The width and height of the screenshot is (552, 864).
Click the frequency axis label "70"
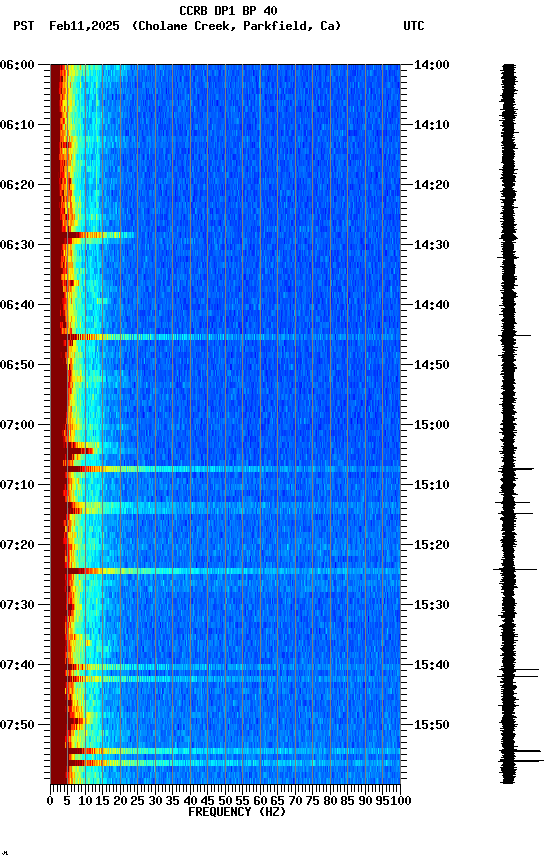[x=295, y=801]
